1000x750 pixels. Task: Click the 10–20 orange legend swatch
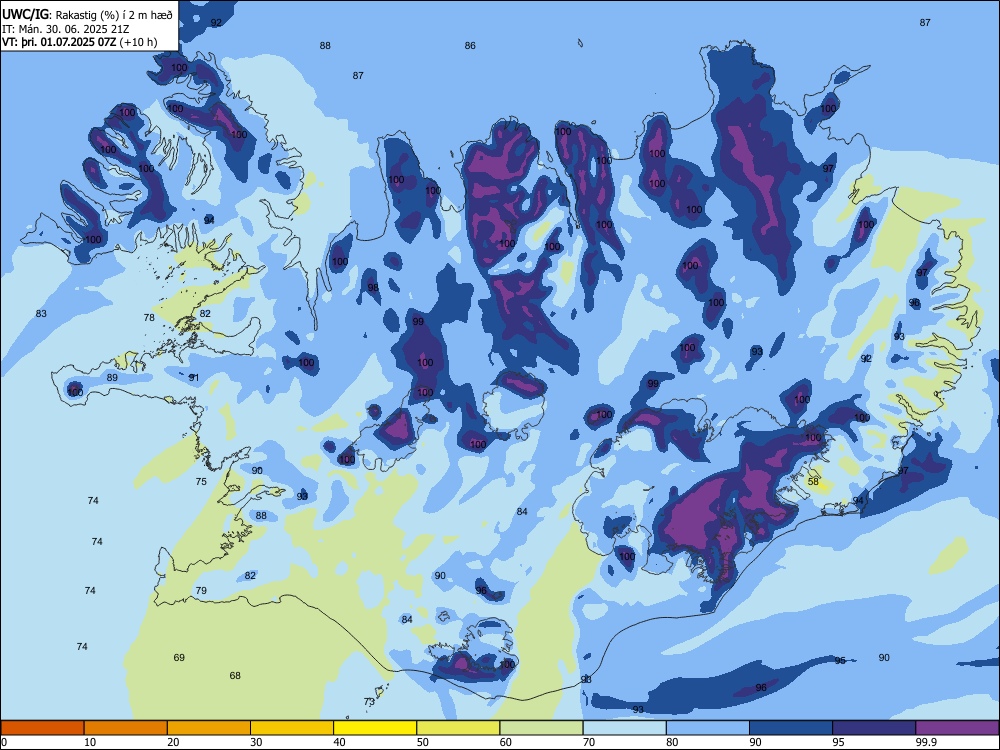(126, 728)
